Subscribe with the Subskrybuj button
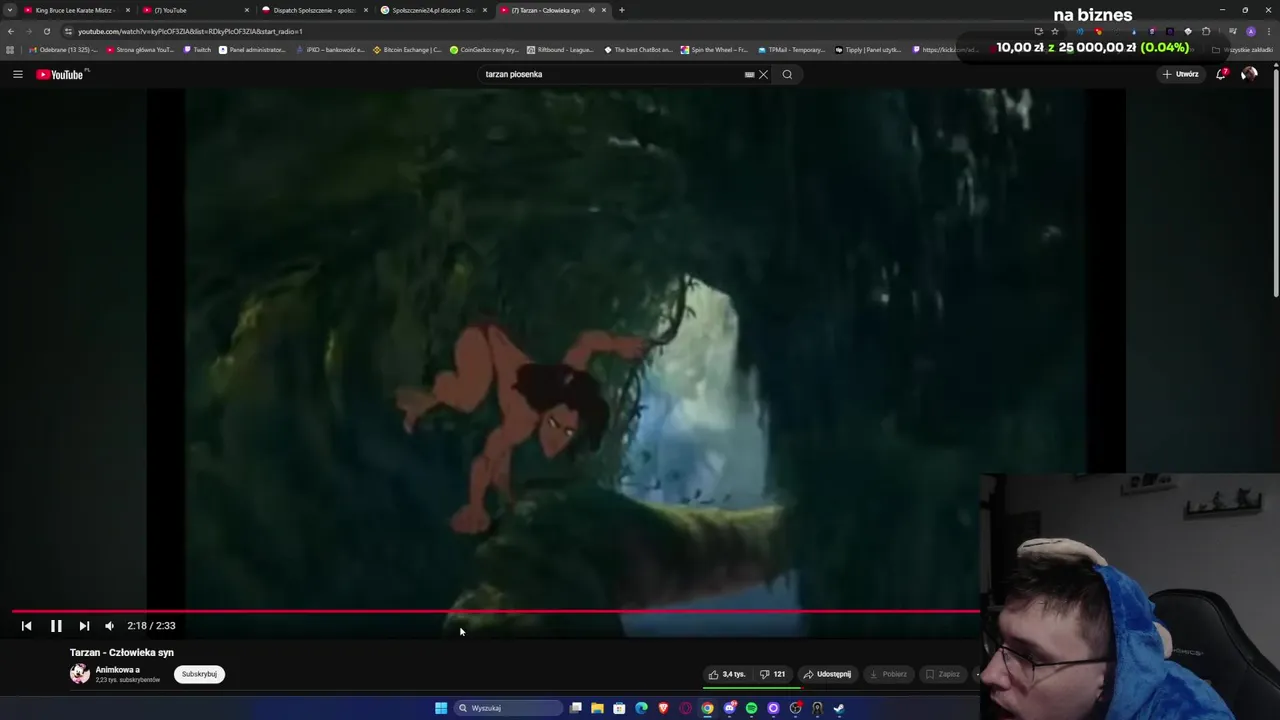1280x720 pixels. click(x=199, y=674)
